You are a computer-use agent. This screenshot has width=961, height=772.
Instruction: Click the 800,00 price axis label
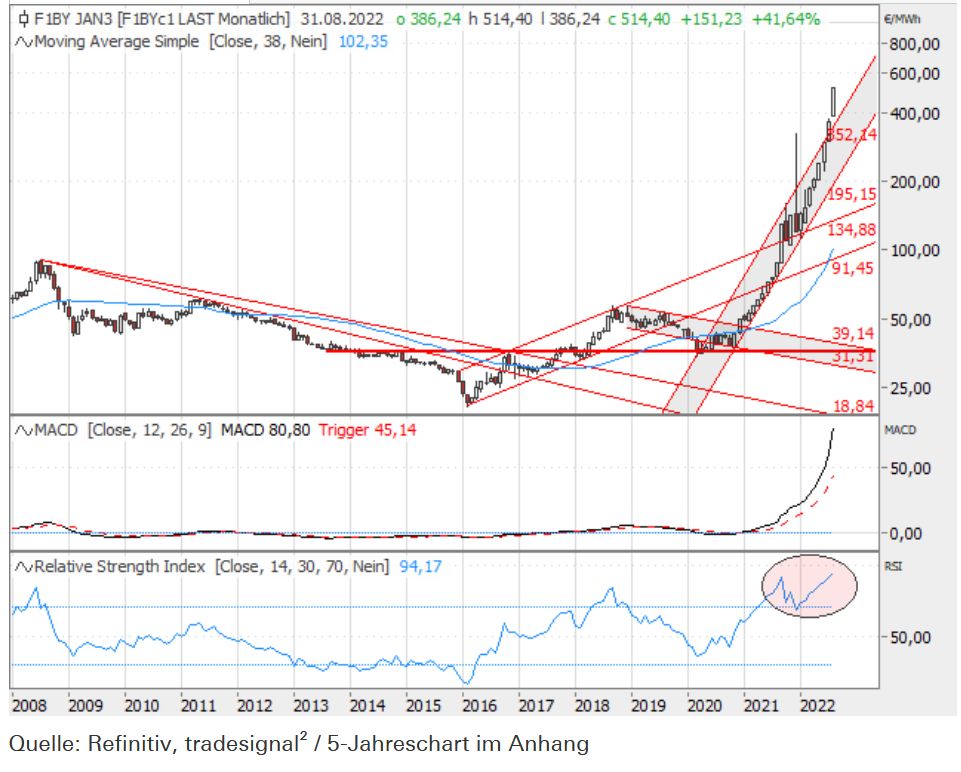[914, 44]
